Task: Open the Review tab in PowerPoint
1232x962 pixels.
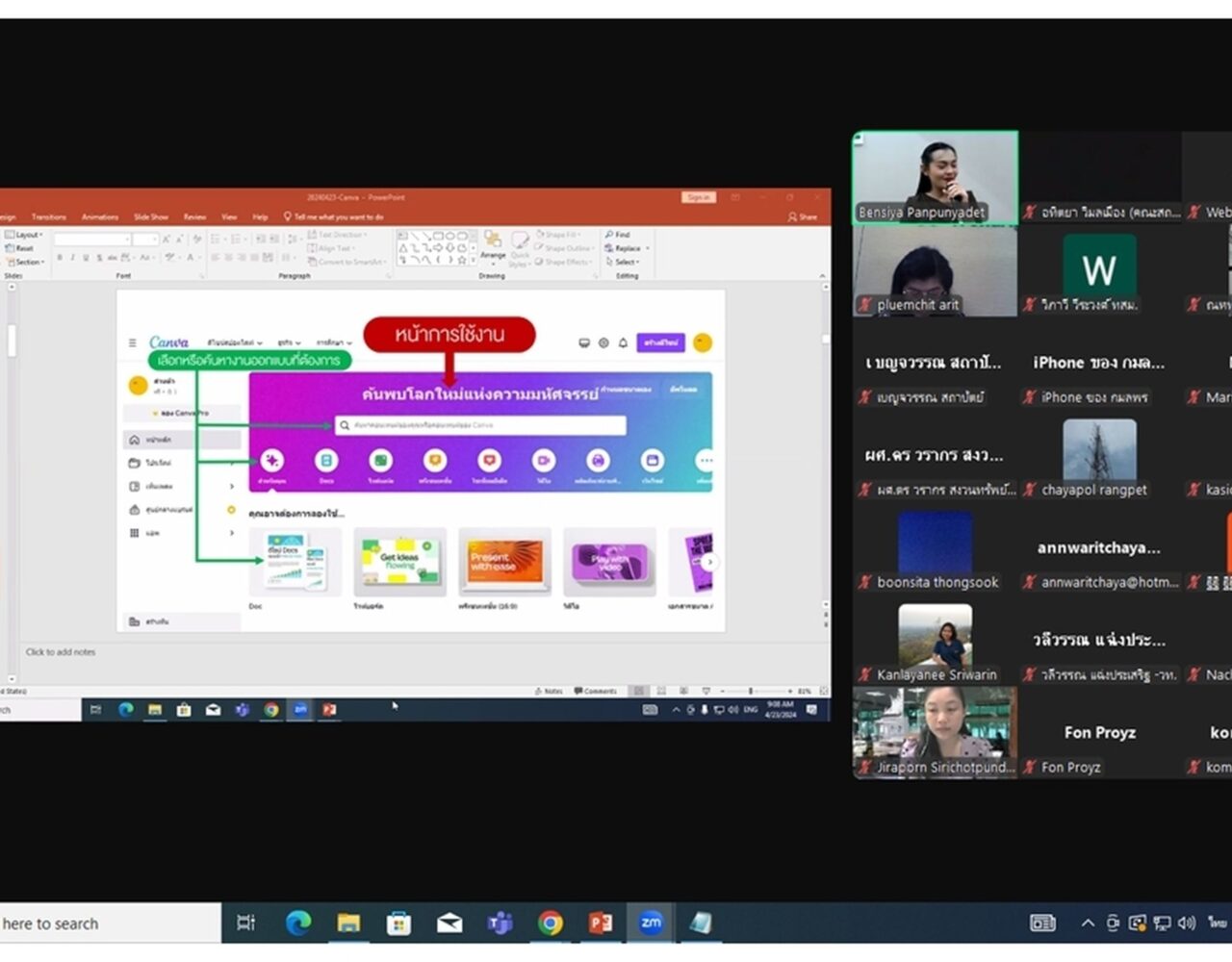Action: 195,216
